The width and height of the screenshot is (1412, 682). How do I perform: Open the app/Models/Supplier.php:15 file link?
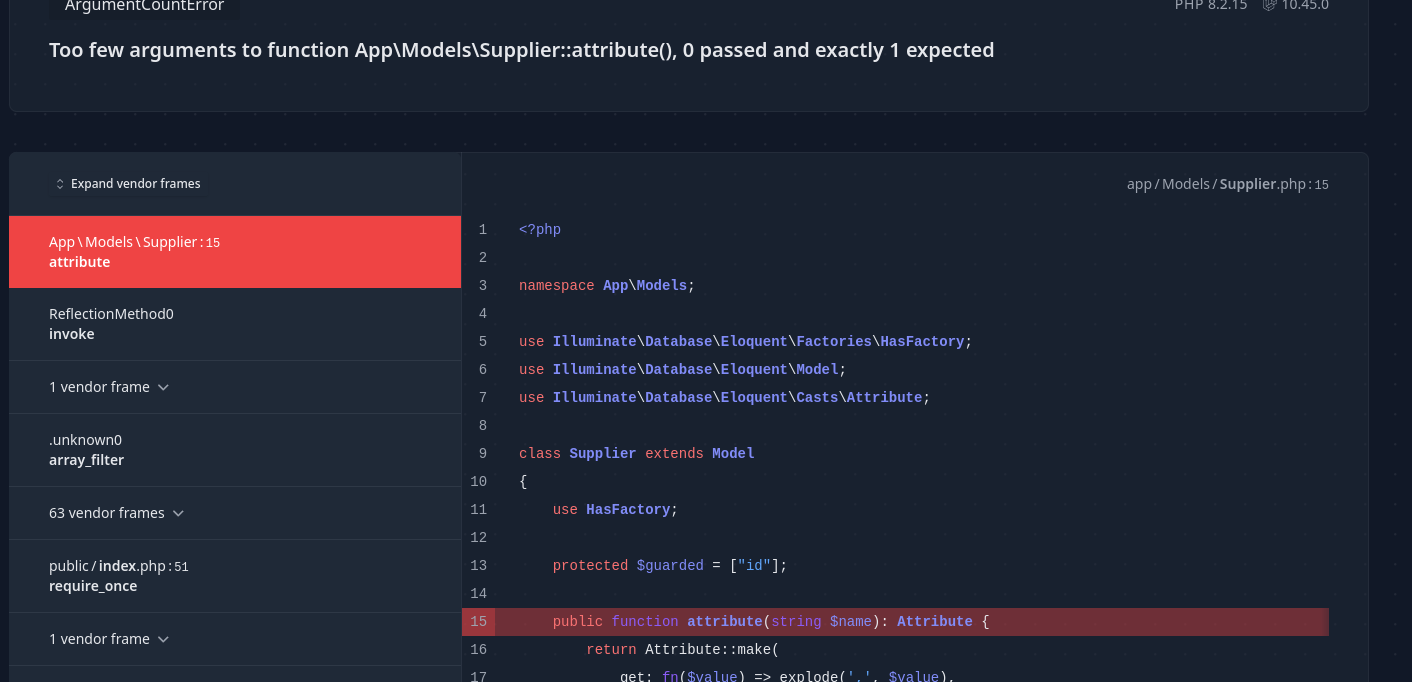[1227, 184]
